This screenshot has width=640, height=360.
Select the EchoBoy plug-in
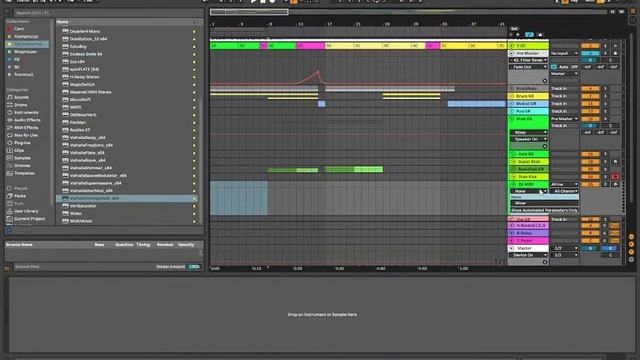click(x=78, y=47)
